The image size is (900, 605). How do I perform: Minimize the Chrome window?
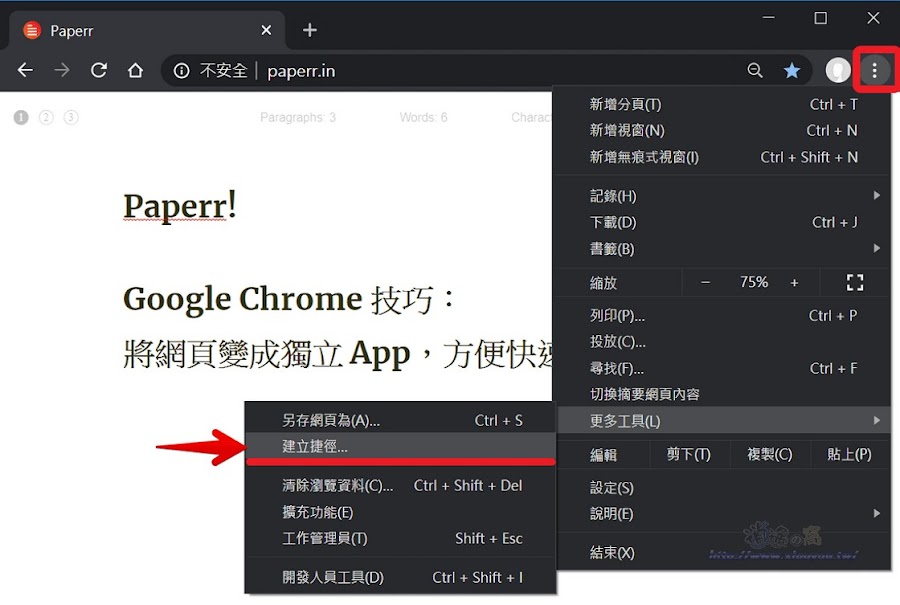(x=769, y=18)
